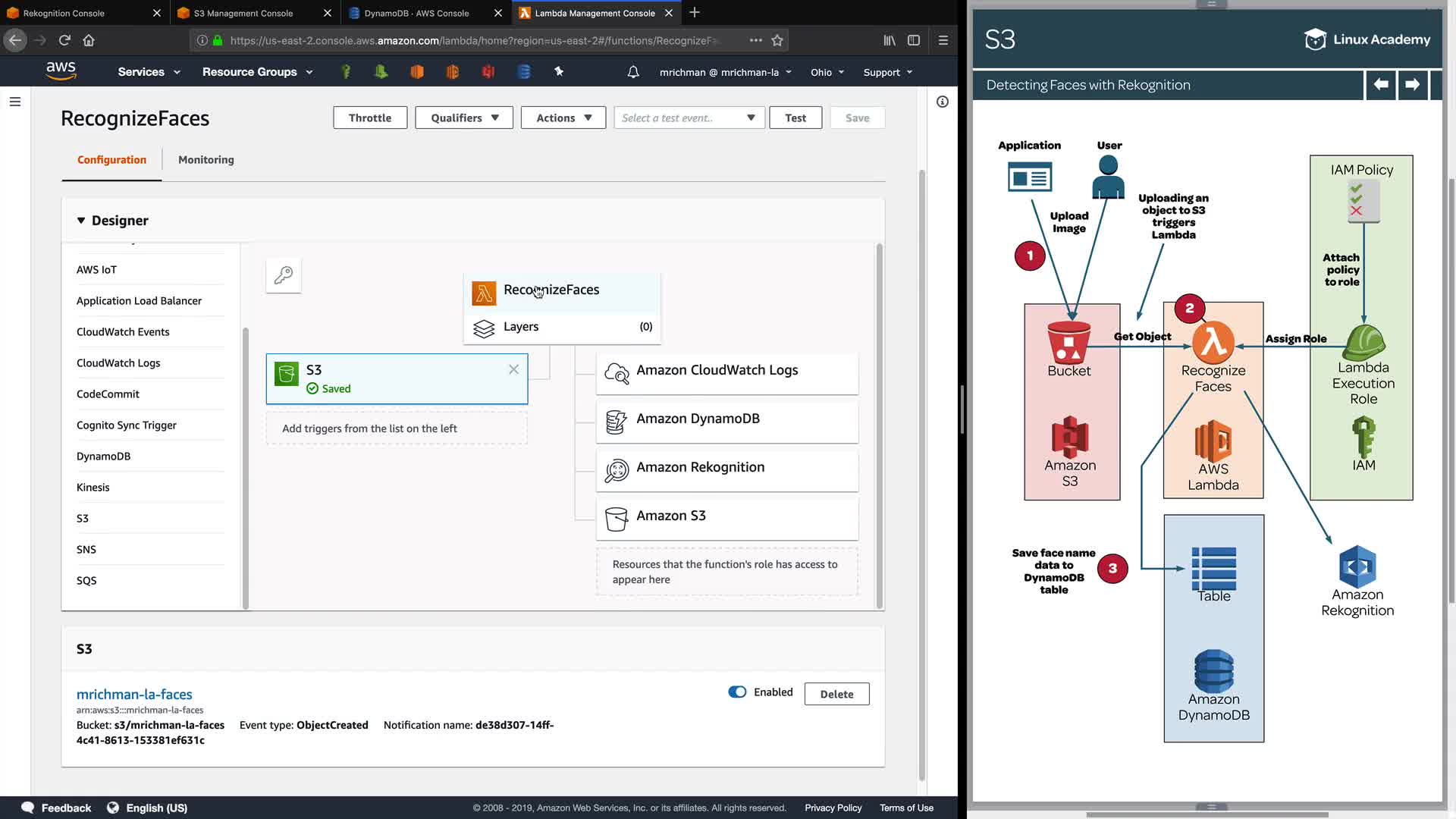The image size is (1456, 819).
Task: Open the Actions dropdown
Action: pos(563,118)
